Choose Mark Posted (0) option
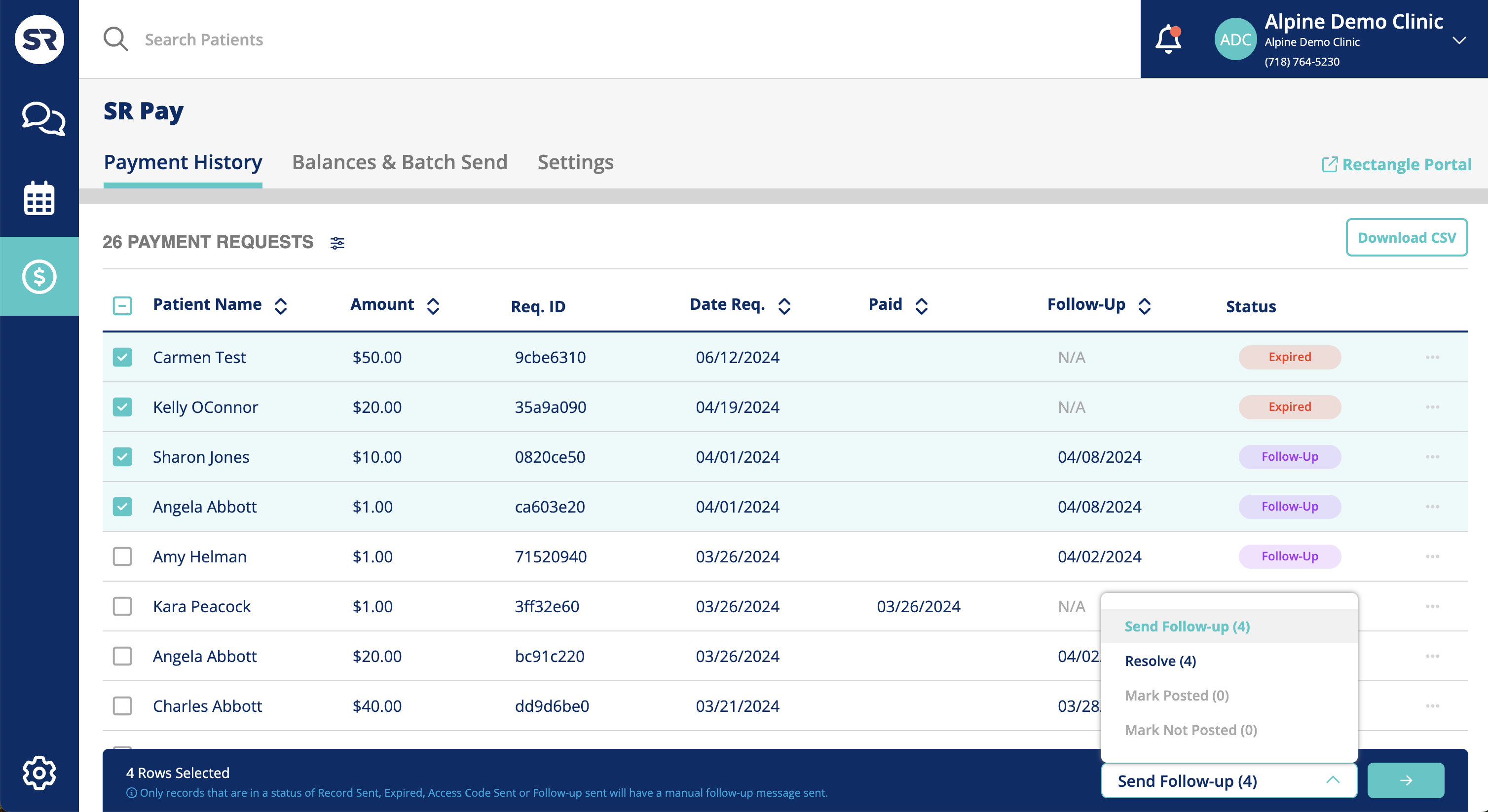Screen dimensions: 1488x812 (1228, 696)
